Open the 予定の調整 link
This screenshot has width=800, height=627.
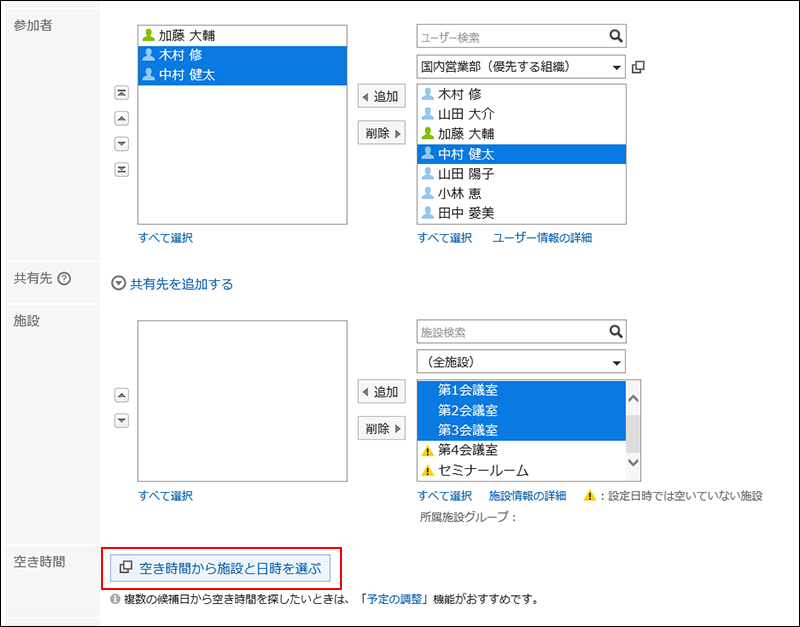tap(392, 600)
